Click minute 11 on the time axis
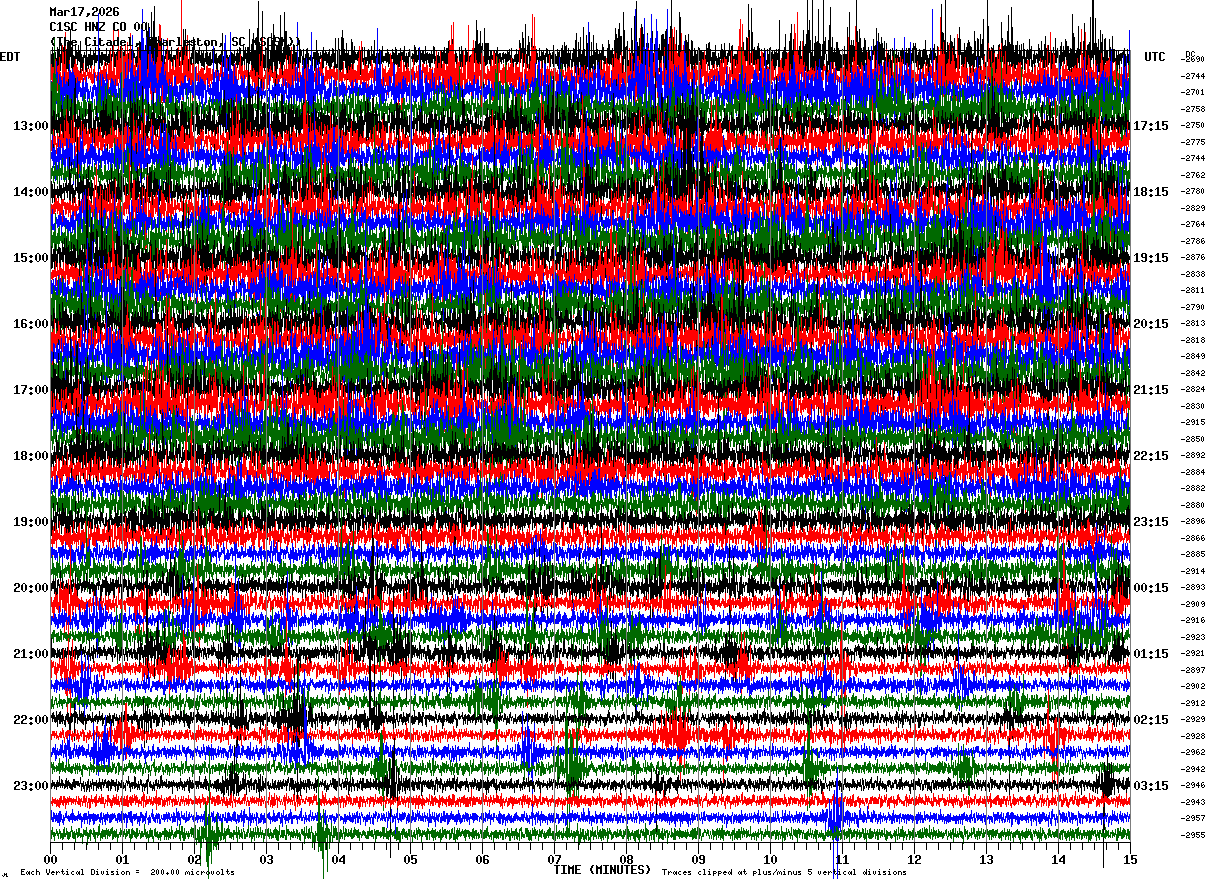Viewport: 1210px width, 886px height. 842,860
